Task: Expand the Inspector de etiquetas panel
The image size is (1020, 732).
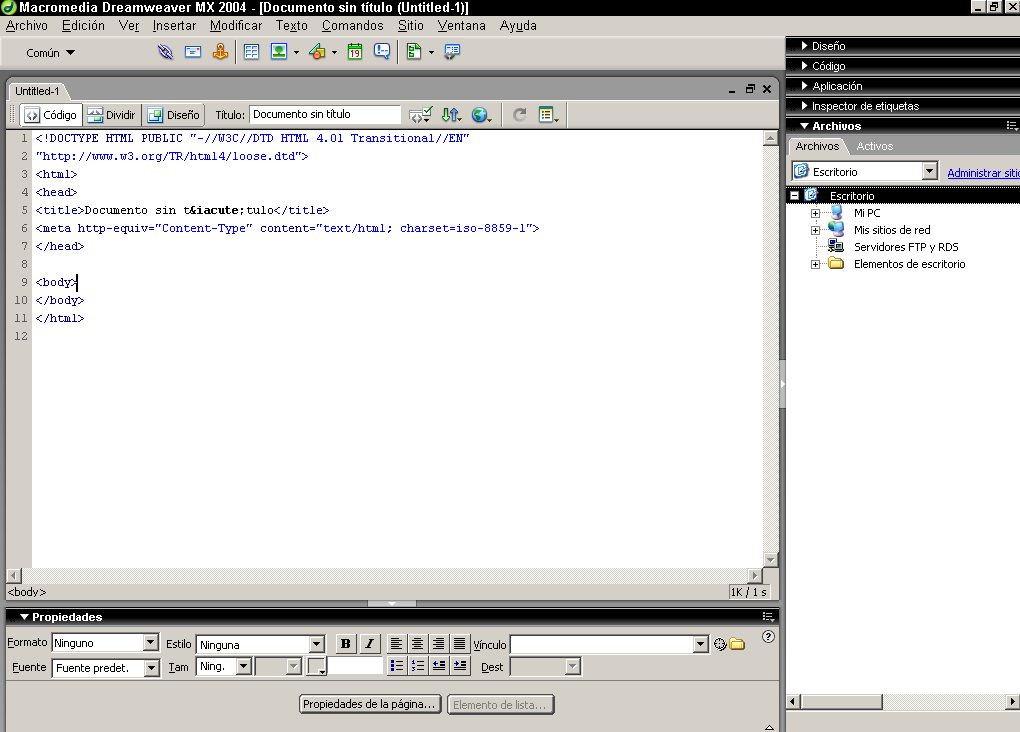Action: pos(805,106)
